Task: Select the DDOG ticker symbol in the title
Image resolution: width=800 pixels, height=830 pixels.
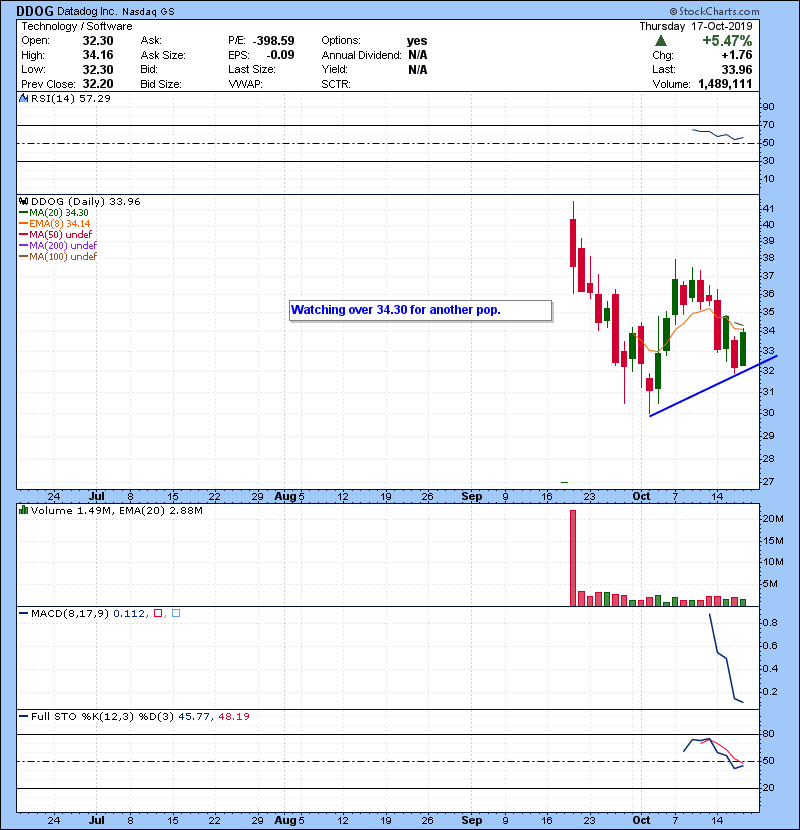Action: [x=35, y=11]
